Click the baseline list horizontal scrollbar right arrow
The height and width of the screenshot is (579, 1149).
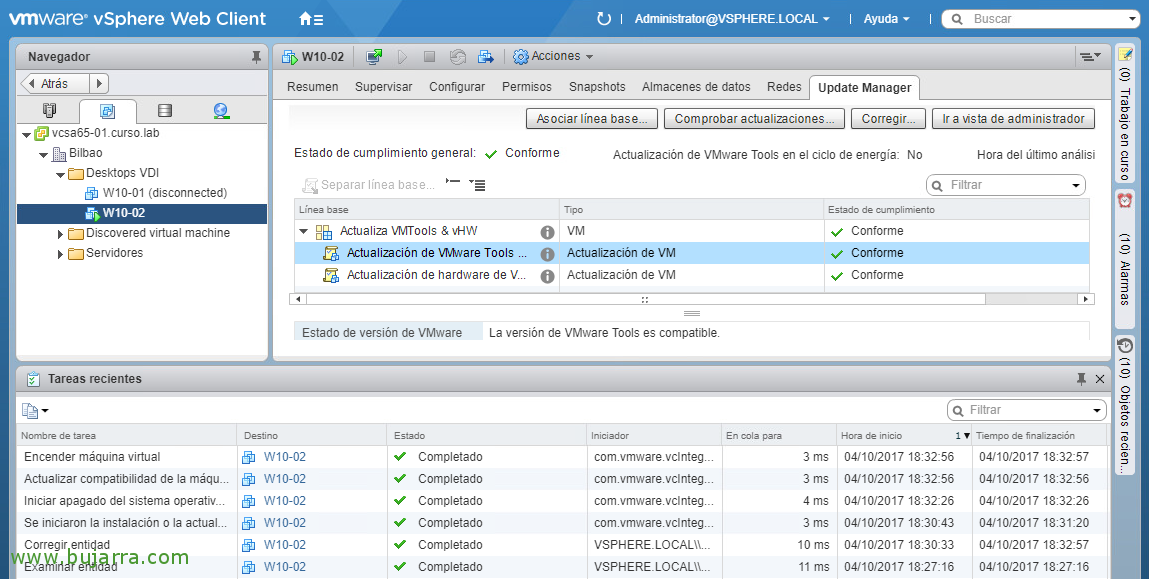pos(1087,299)
